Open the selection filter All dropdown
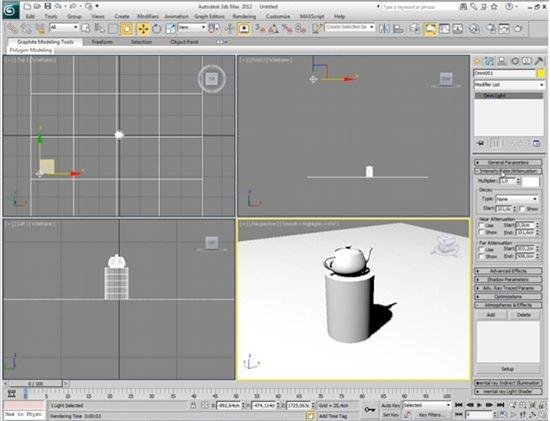 (x=64, y=27)
